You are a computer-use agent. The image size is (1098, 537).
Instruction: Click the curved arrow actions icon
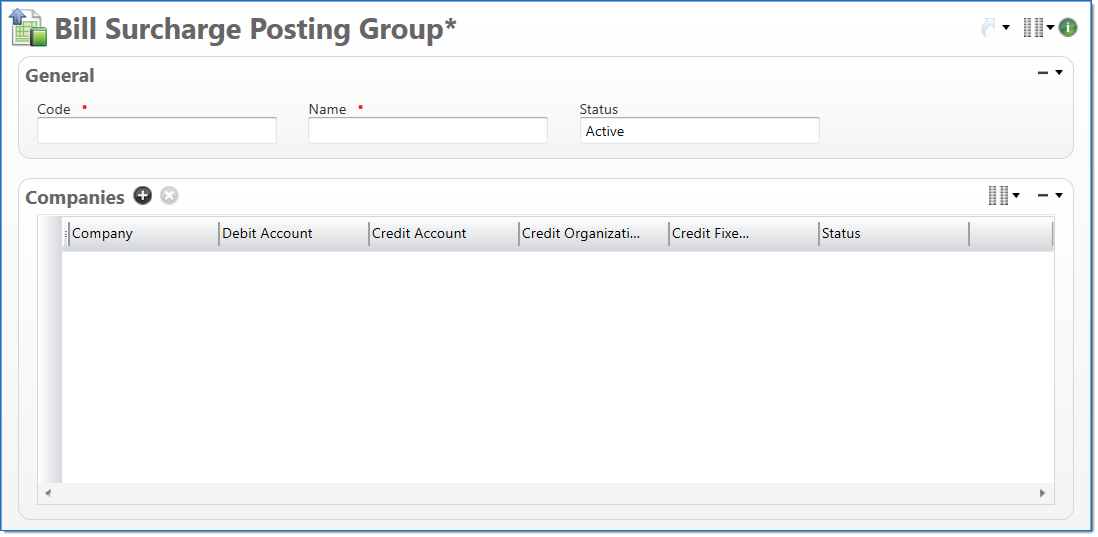click(x=988, y=28)
